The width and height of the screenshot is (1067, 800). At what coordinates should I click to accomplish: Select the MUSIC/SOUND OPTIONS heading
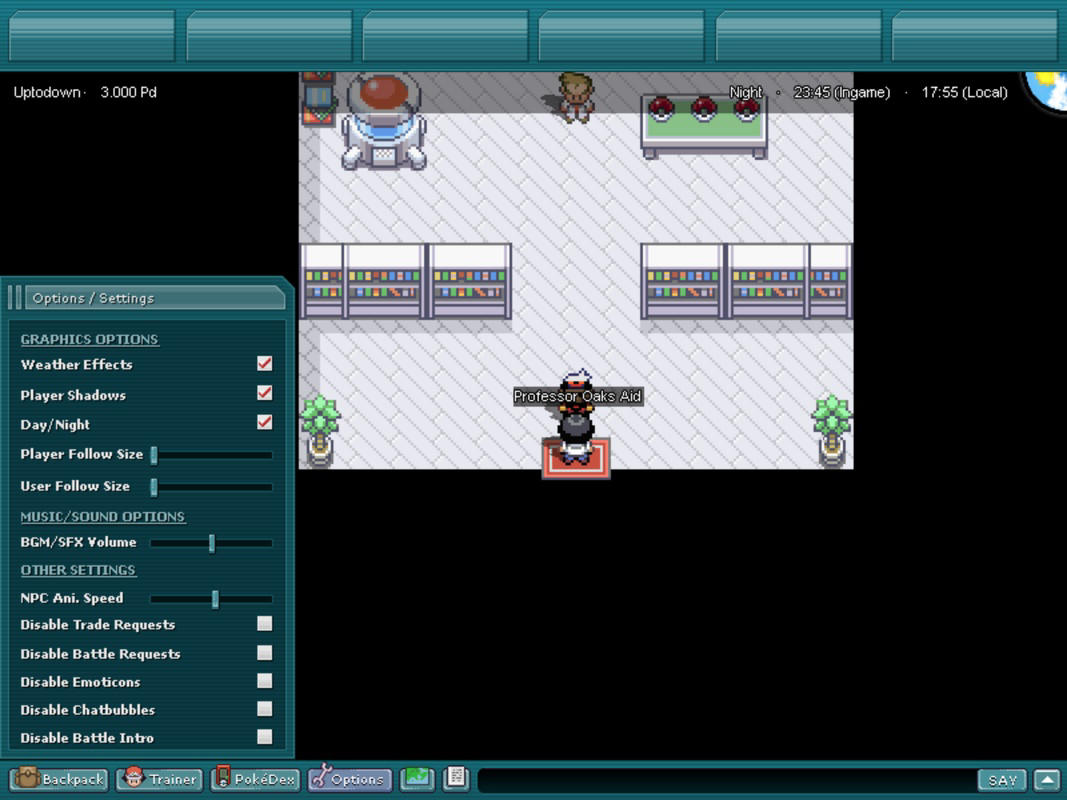tap(103, 517)
